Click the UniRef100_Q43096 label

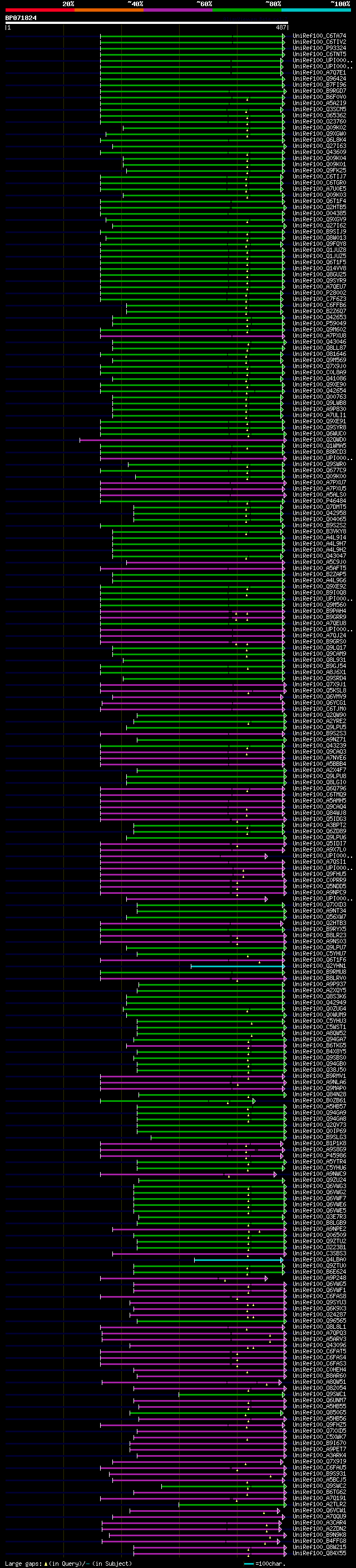319,1345
